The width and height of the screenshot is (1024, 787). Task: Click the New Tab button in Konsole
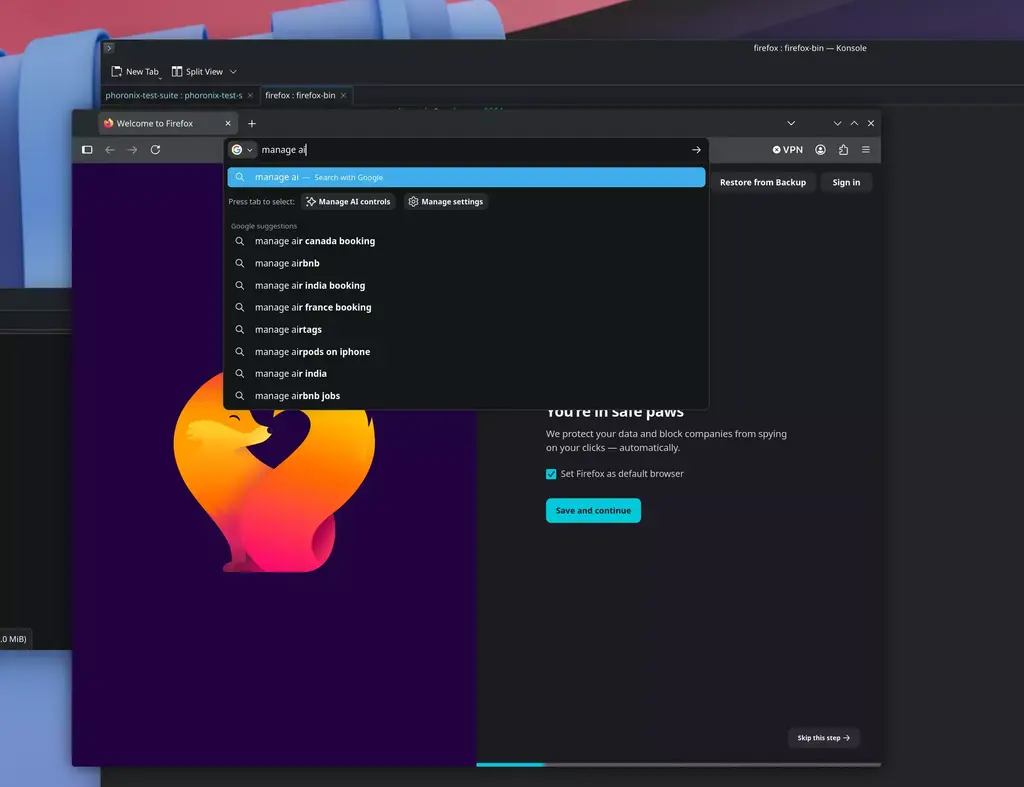tap(135, 72)
